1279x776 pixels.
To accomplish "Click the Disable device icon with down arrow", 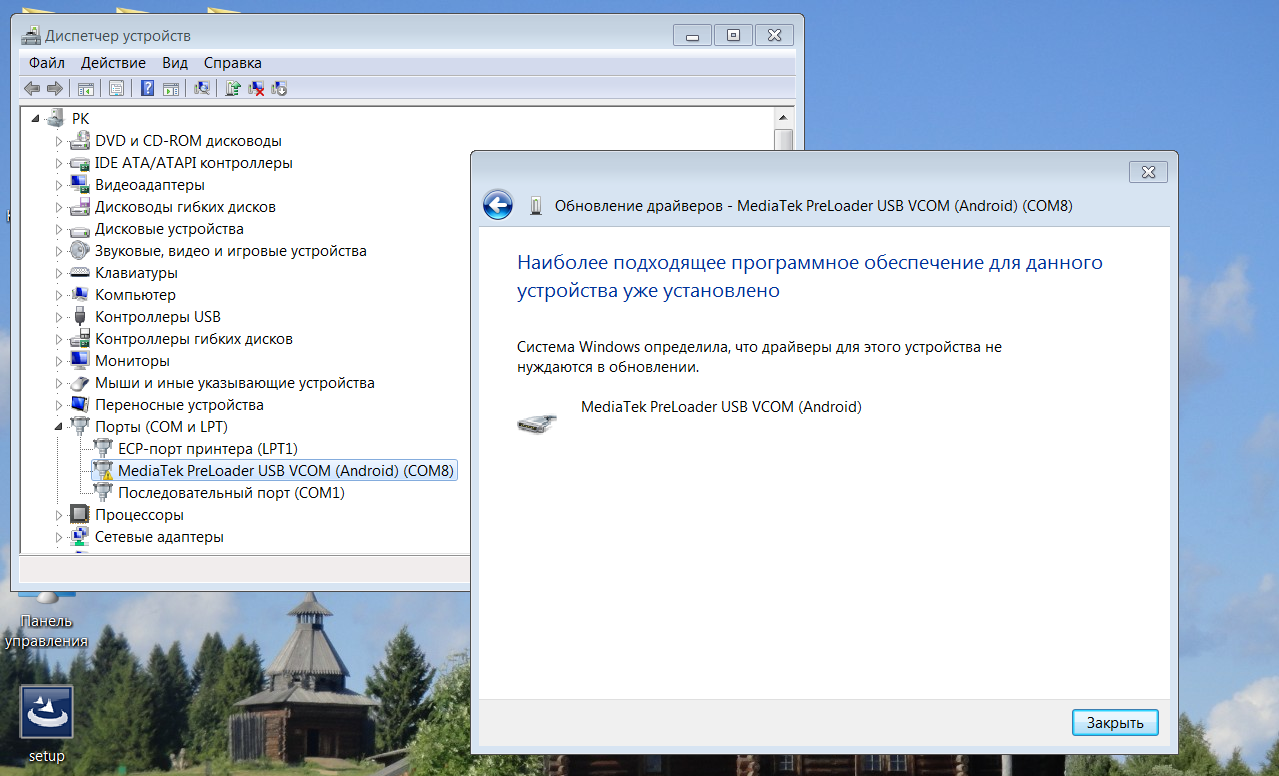I will (279, 88).
